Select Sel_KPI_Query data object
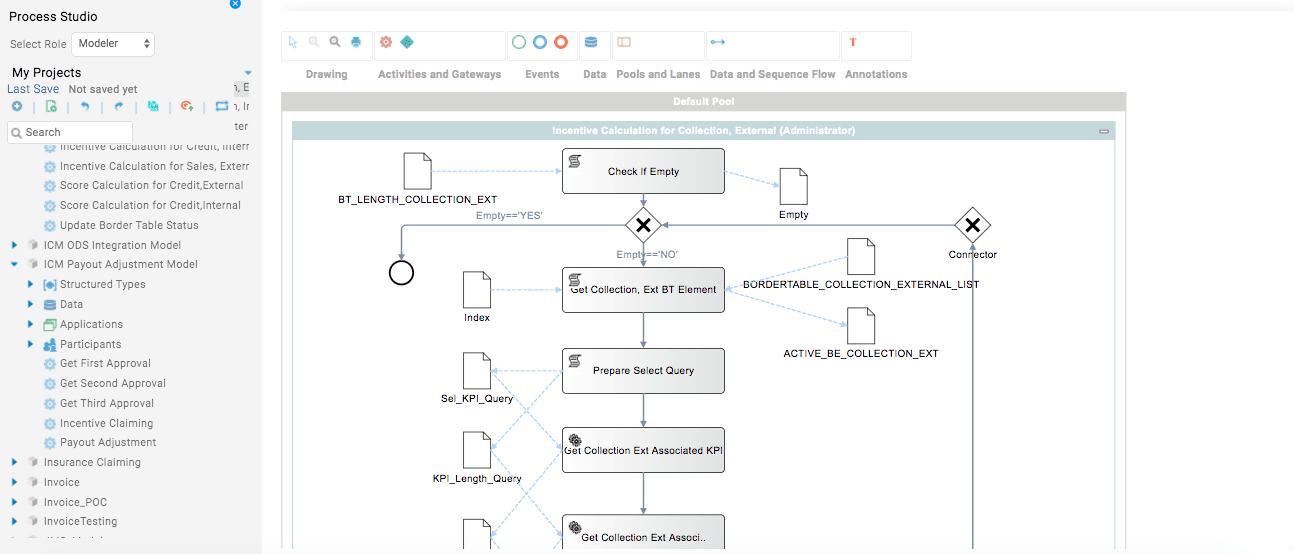The height and width of the screenshot is (554, 1294). pyautogui.click(x=477, y=370)
